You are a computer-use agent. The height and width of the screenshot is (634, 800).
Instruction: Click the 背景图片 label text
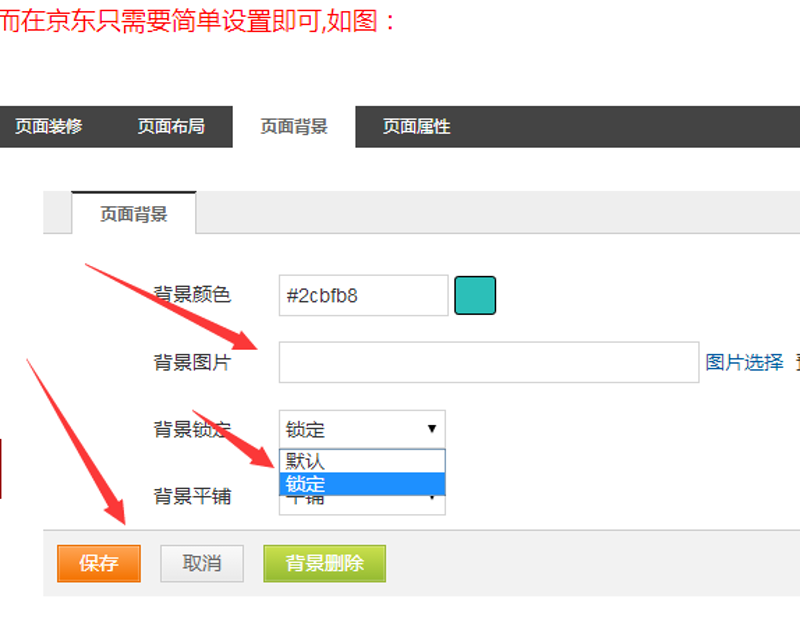click(192, 362)
